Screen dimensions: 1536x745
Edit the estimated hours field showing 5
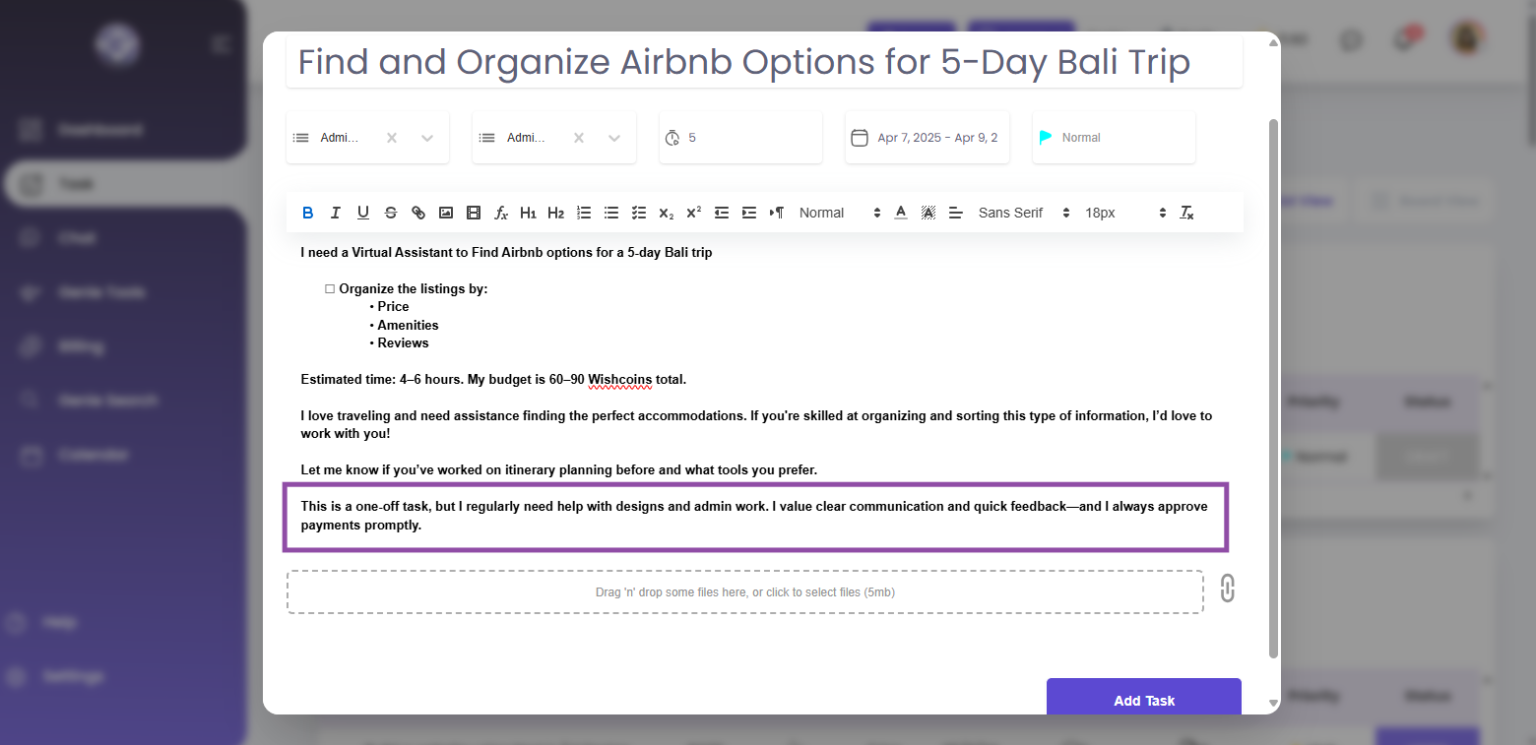click(741, 138)
